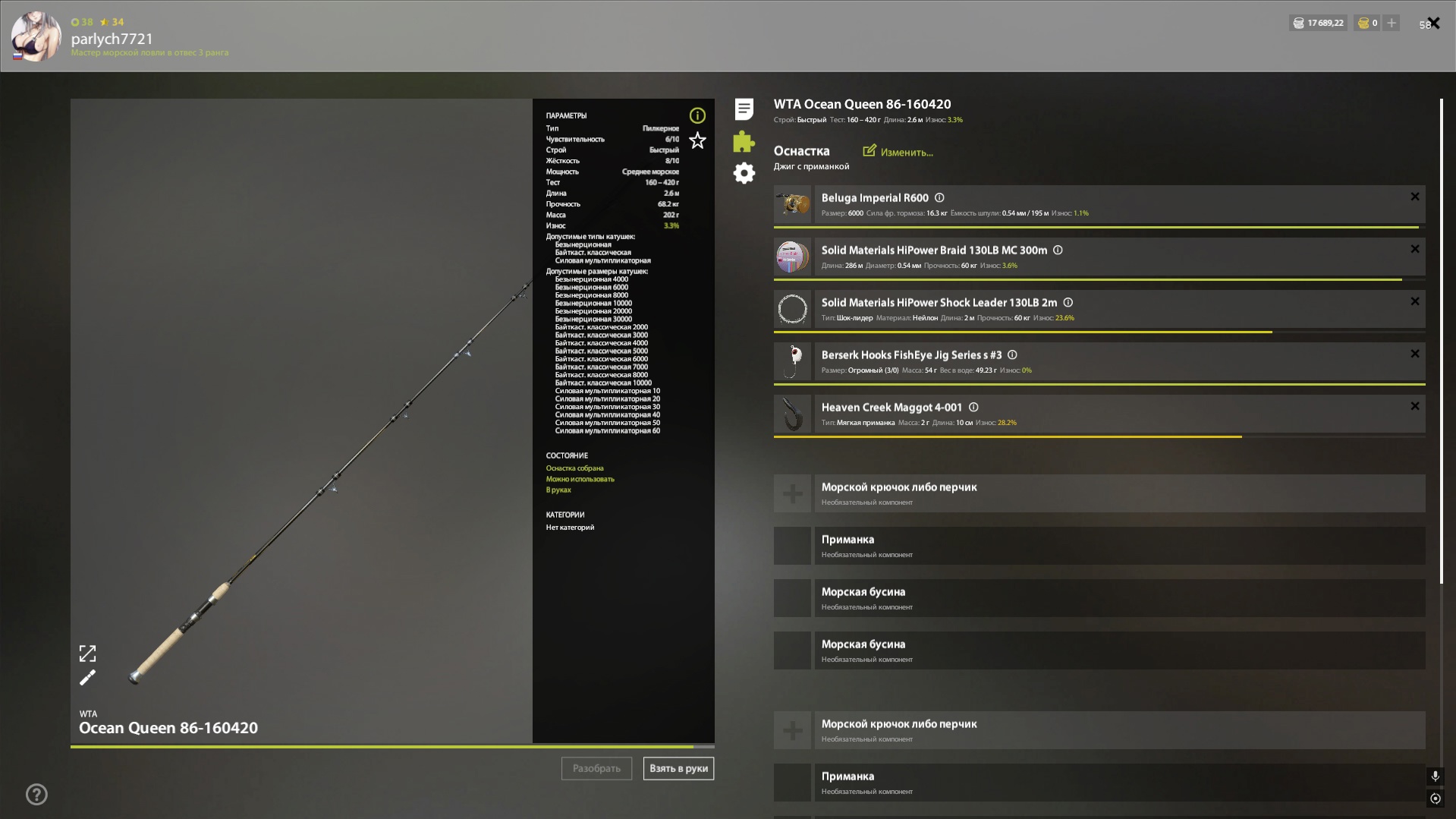Expand the rod preview to fullscreen

pyautogui.click(x=87, y=654)
